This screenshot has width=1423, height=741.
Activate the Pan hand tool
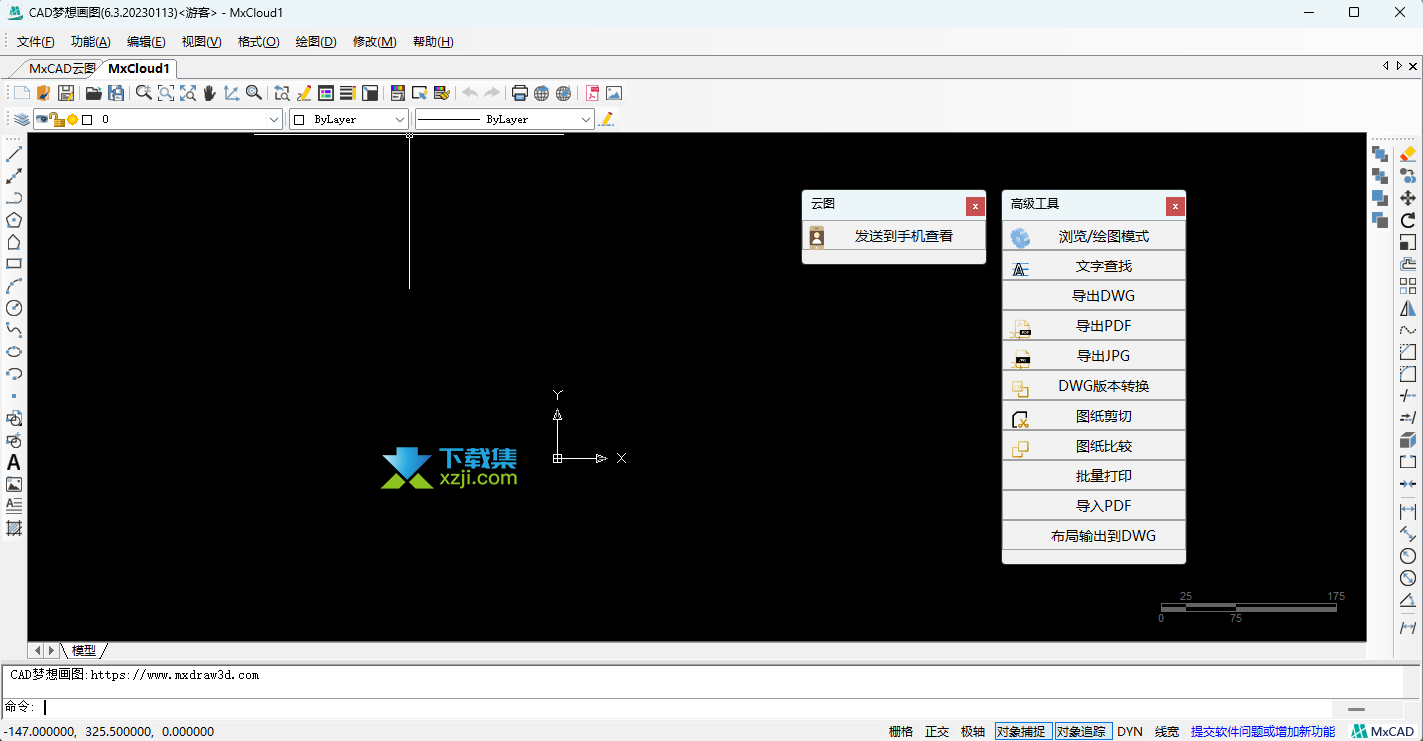point(209,93)
